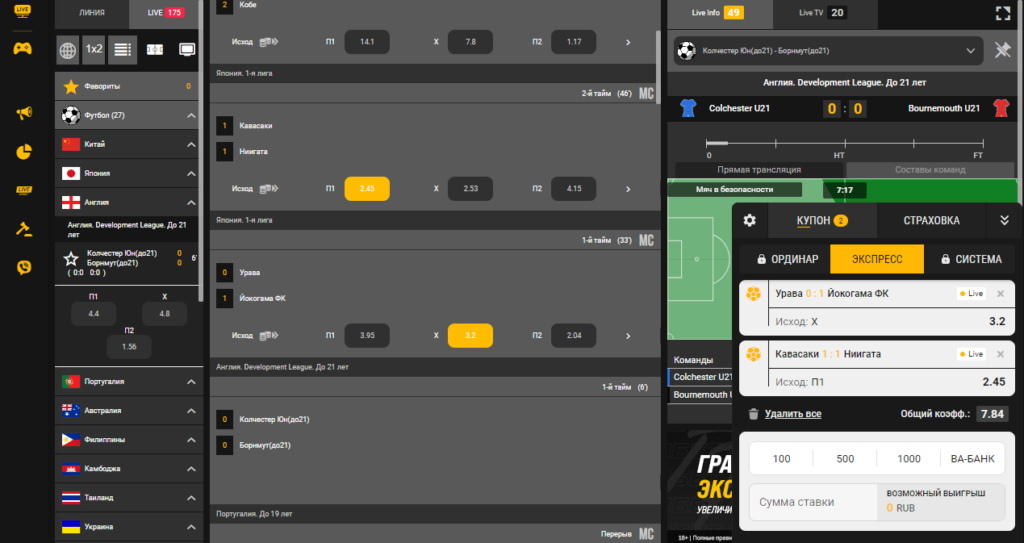Deselect highlighted П1 odds 2.45 for Кавасаки
Image resolution: width=1024 pixels, height=543 pixels.
[x=367, y=189]
